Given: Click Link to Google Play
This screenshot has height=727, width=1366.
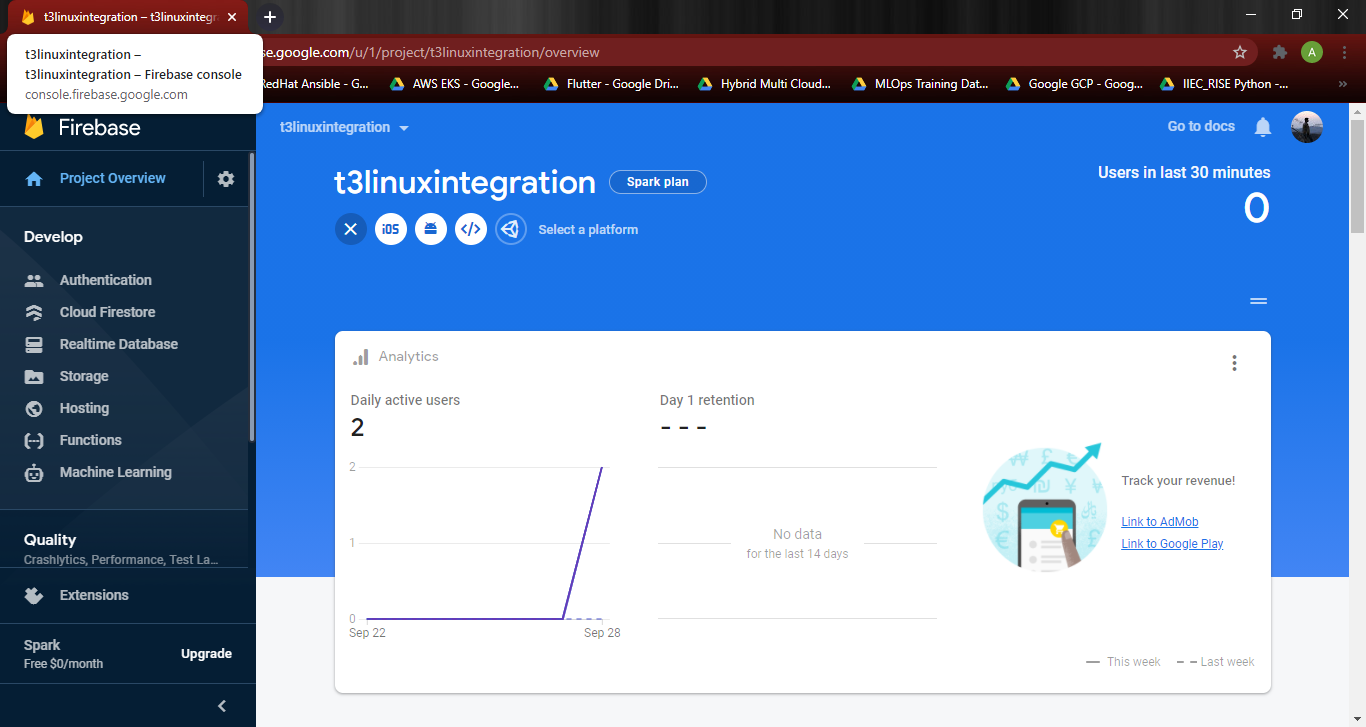Looking at the screenshot, I should pos(1172,544).
